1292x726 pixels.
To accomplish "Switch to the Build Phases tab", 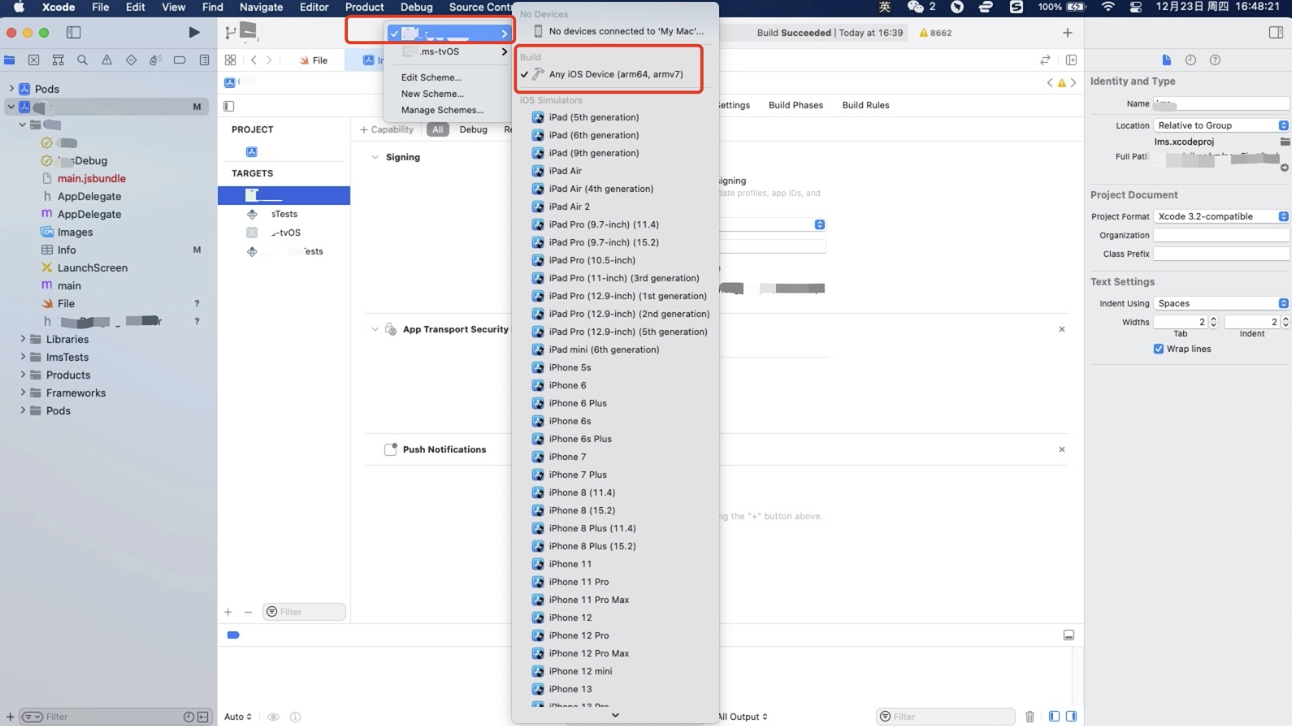I will point(795,105).
